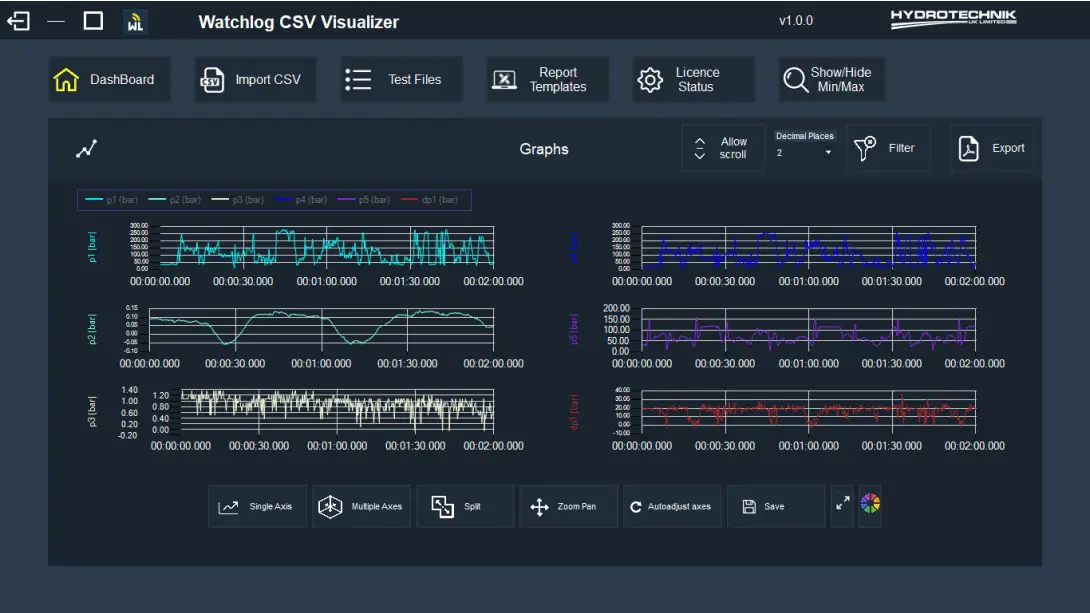Go to the DashBoard

110,79
